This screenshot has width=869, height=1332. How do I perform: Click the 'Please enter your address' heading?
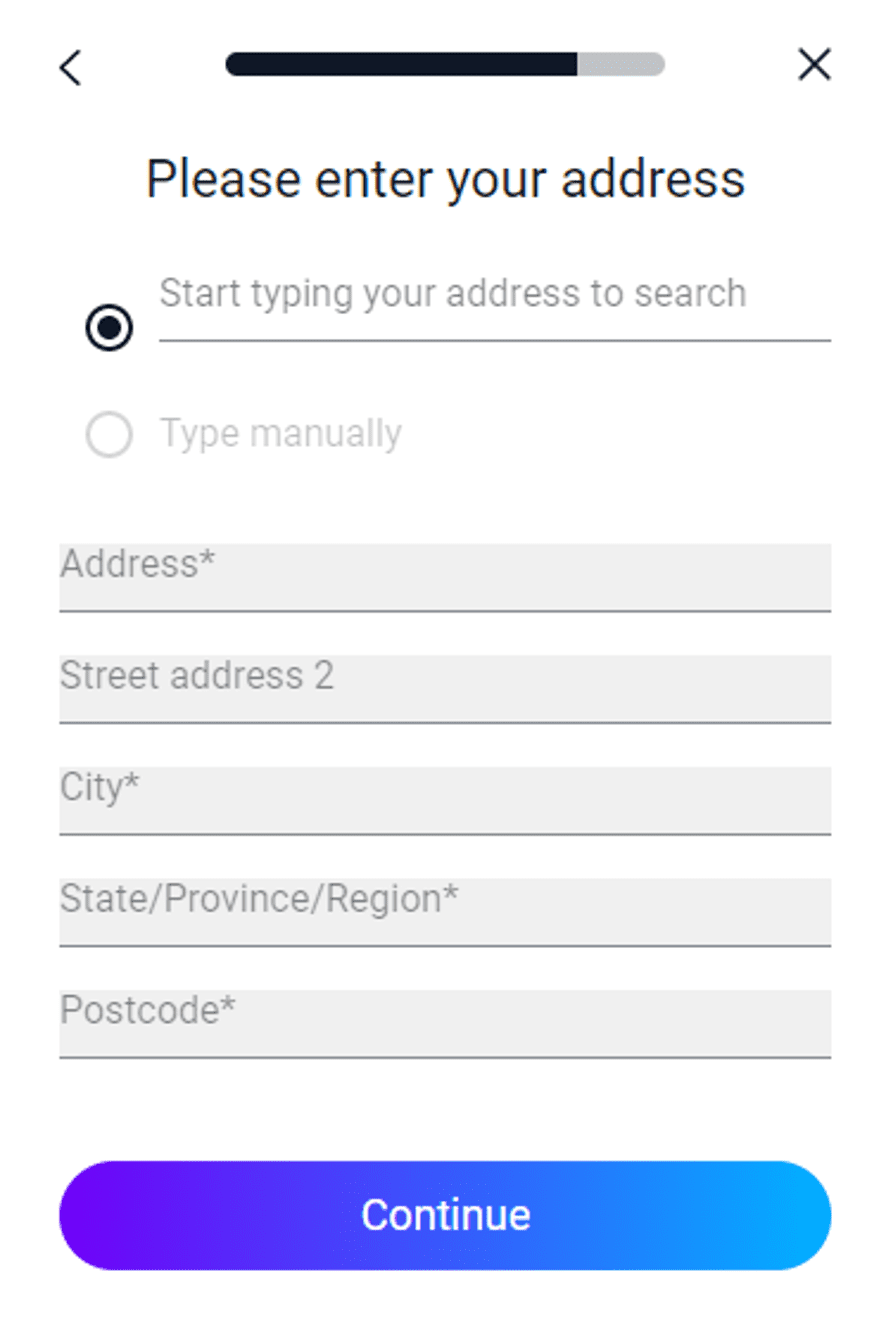click(x=445, y=180)
